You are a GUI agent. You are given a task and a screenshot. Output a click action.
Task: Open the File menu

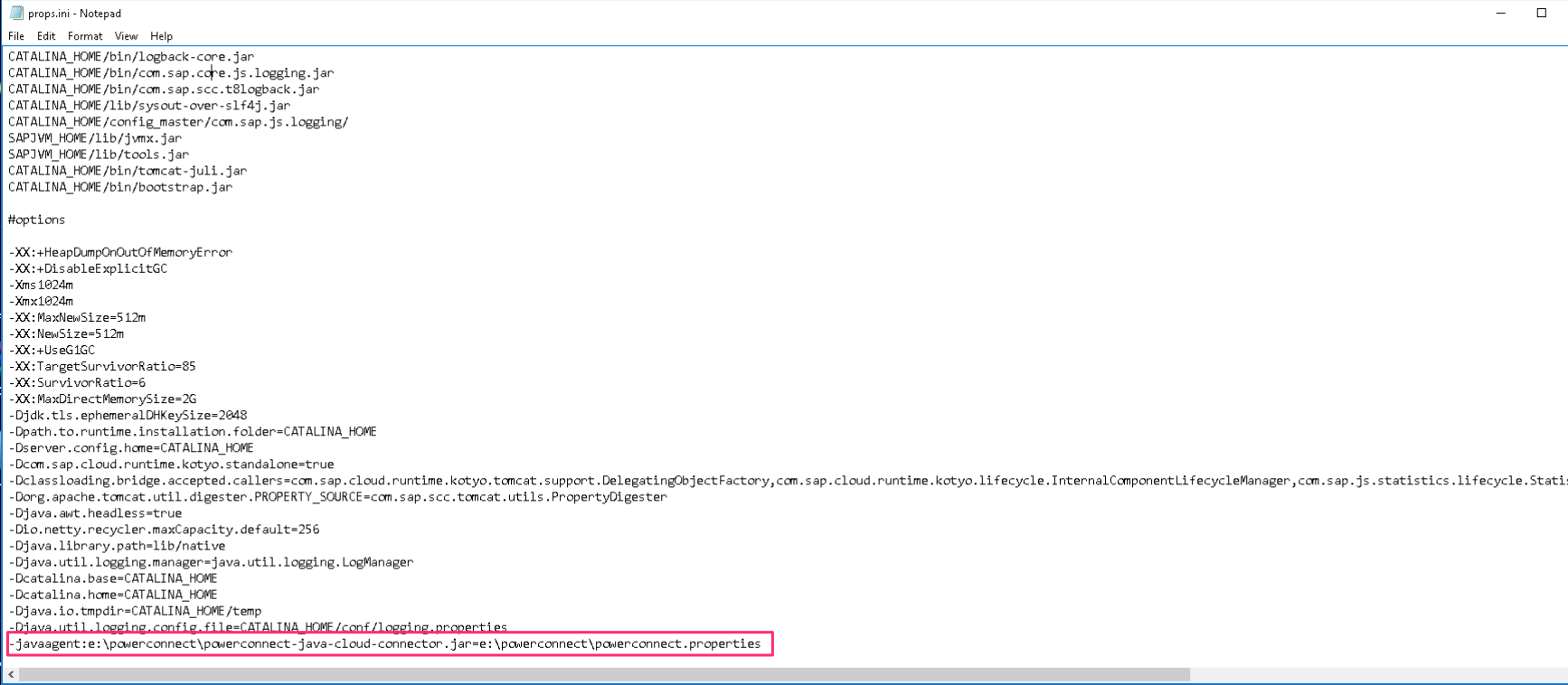(16, 36)
